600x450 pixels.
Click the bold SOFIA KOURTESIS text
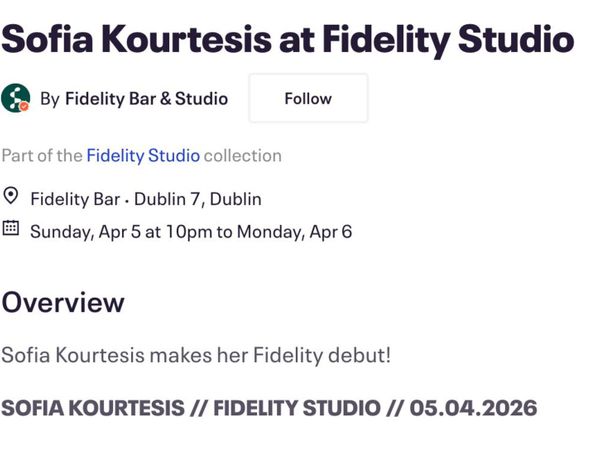(93, 408)
